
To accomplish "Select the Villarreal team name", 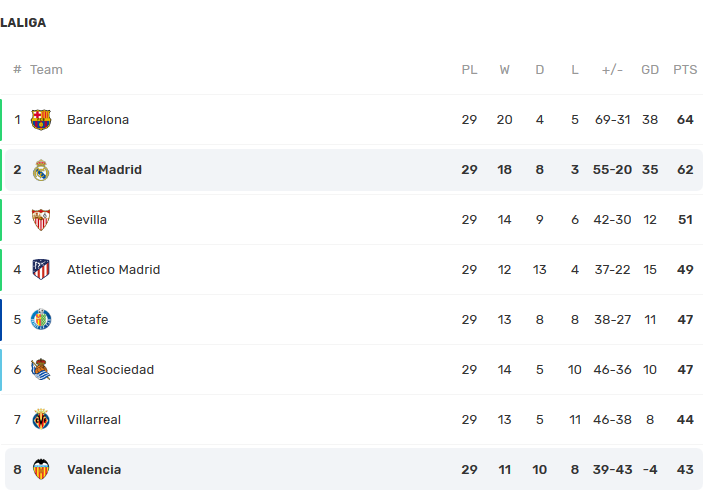I will pyautogui.click(x=94, y=420).
